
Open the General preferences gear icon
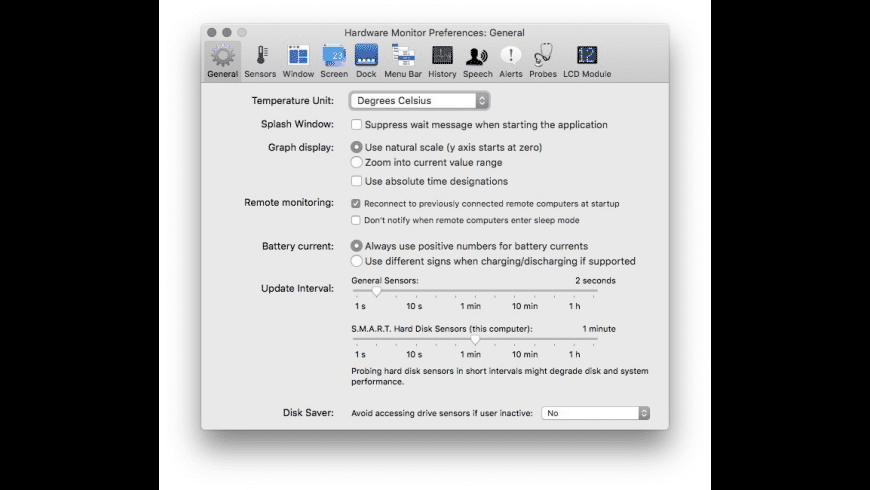[x=222, y=55]
